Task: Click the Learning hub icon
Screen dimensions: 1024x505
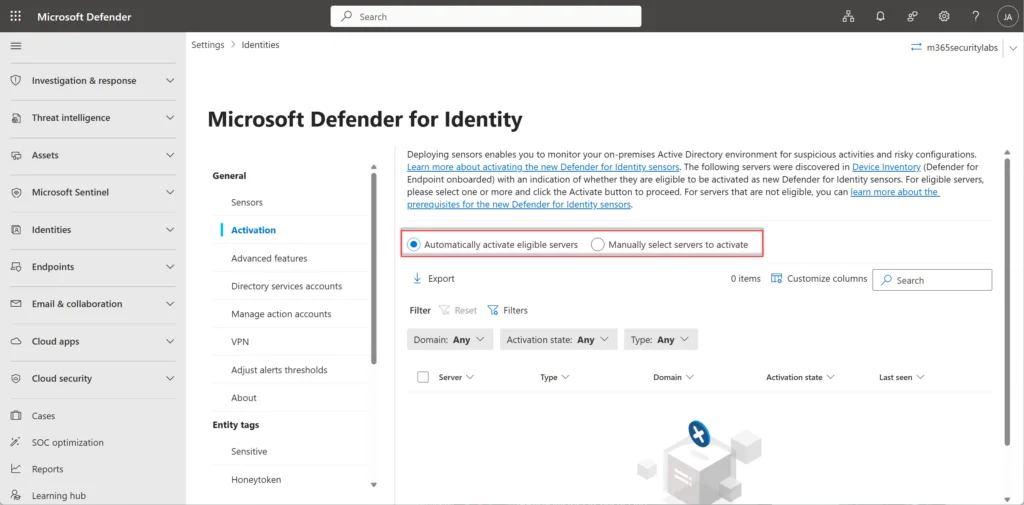Action: point(16,496)
